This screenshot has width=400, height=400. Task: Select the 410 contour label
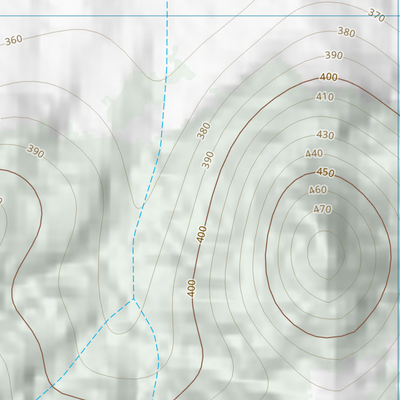(x=325, y=97)
